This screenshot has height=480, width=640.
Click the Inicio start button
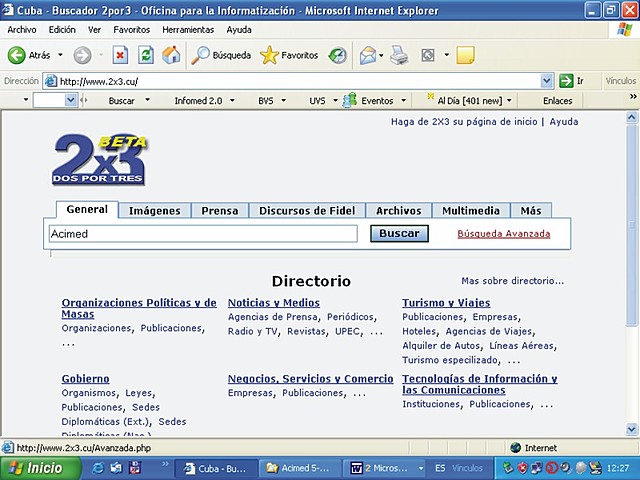pos(40,468)
